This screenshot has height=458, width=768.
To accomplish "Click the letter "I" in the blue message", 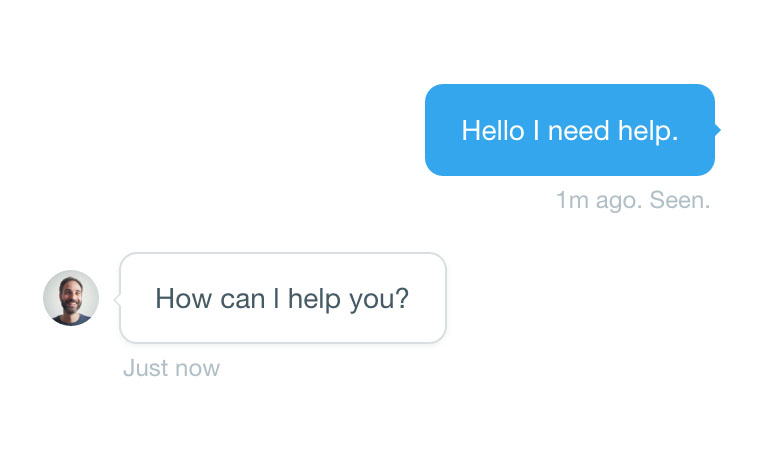I will point(536,131).
